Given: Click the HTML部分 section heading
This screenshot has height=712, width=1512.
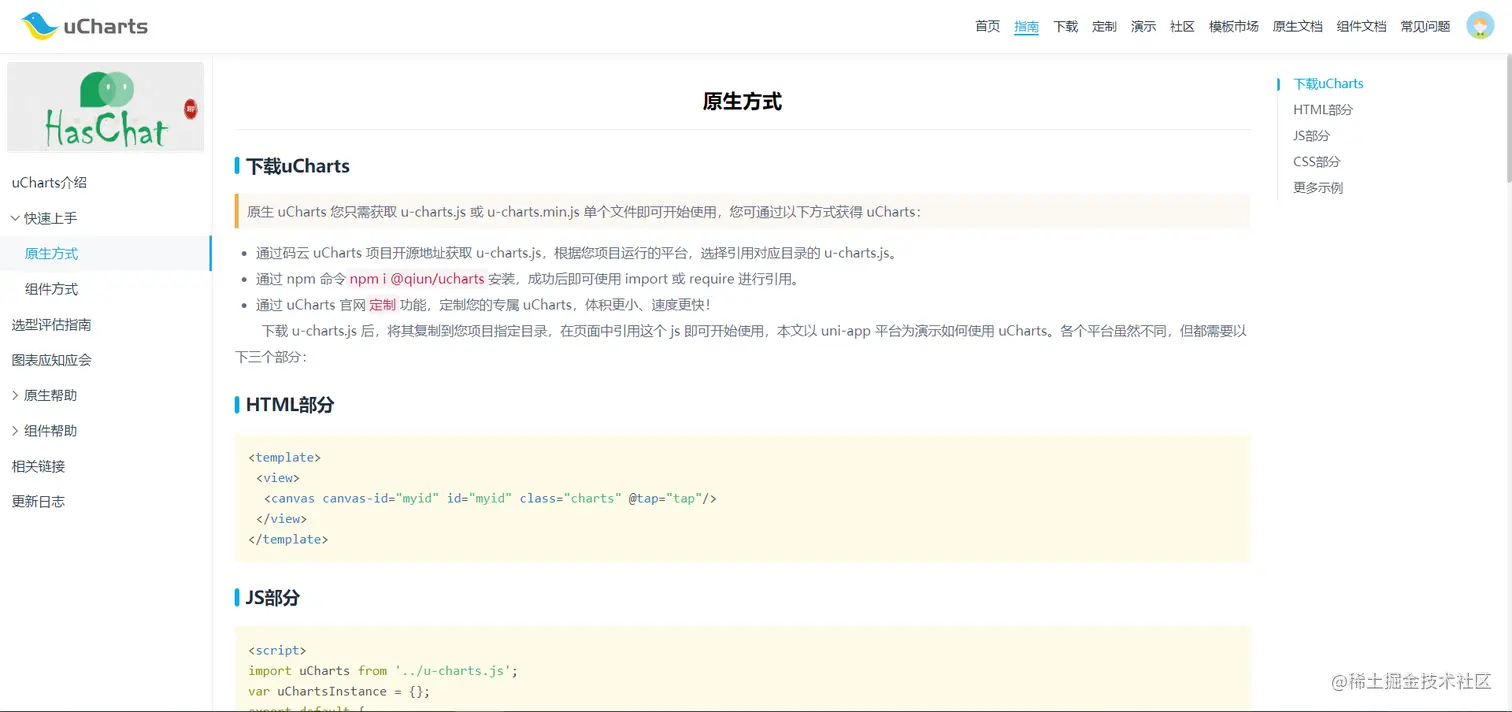Looking at the screenshot, I should pos(290,405).
